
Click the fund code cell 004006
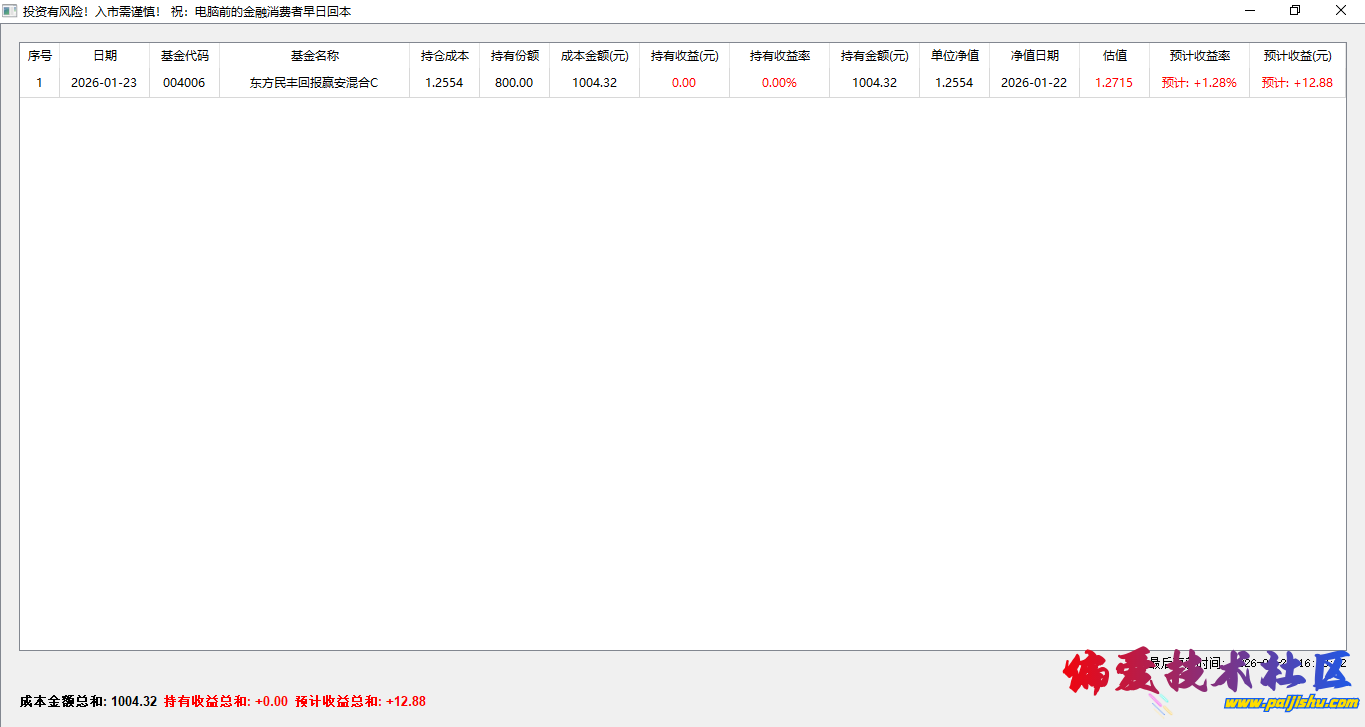pyautogui.click(x=184, y=83)
